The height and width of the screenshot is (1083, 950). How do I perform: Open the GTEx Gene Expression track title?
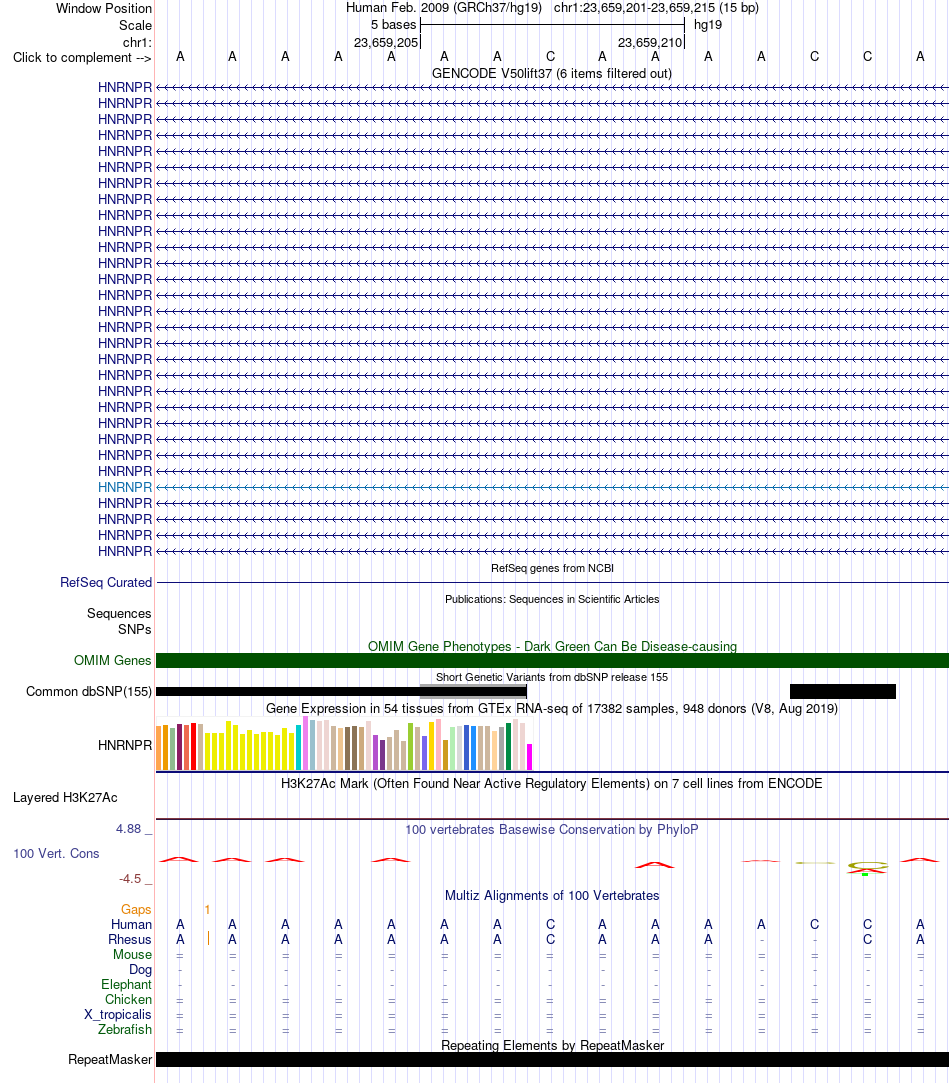(551, 709)
